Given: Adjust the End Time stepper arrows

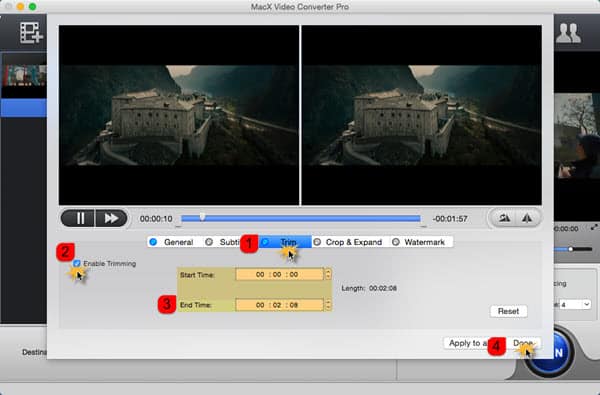Looking at the screenshot, I should 328,305.
